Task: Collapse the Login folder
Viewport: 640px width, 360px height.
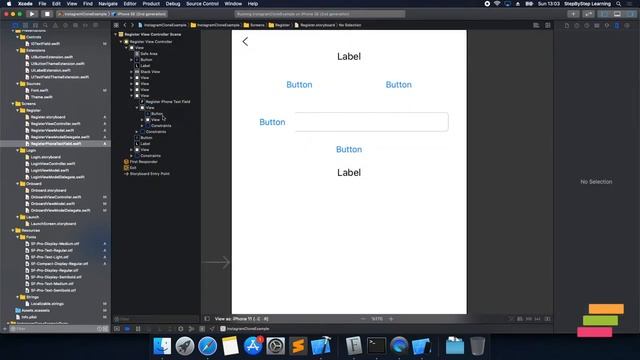Action: pos(18,150)
